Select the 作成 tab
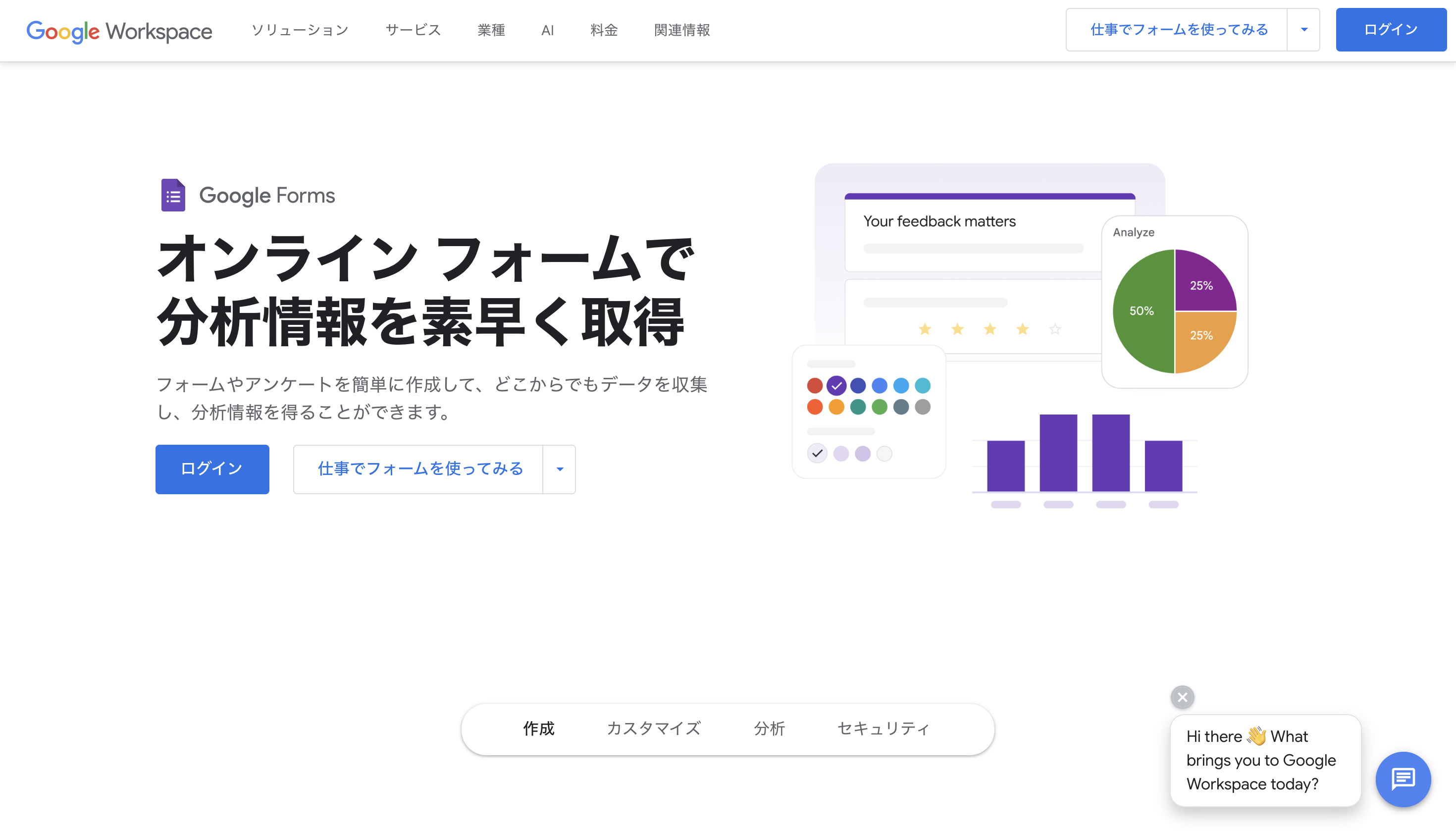Screen dimensions: 1456x831 [x=538, y=729]
